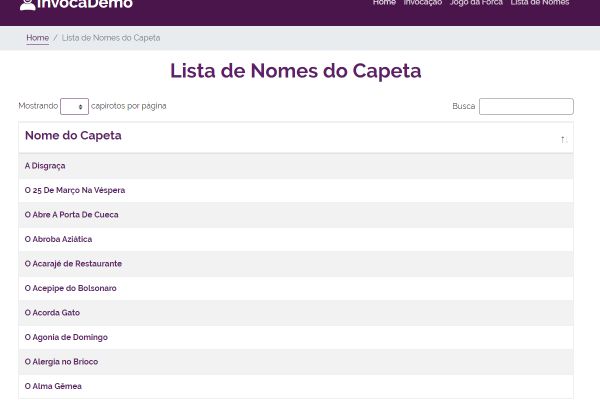
Task: Open the capirotos per page dropdown
Action: point(74,106)
